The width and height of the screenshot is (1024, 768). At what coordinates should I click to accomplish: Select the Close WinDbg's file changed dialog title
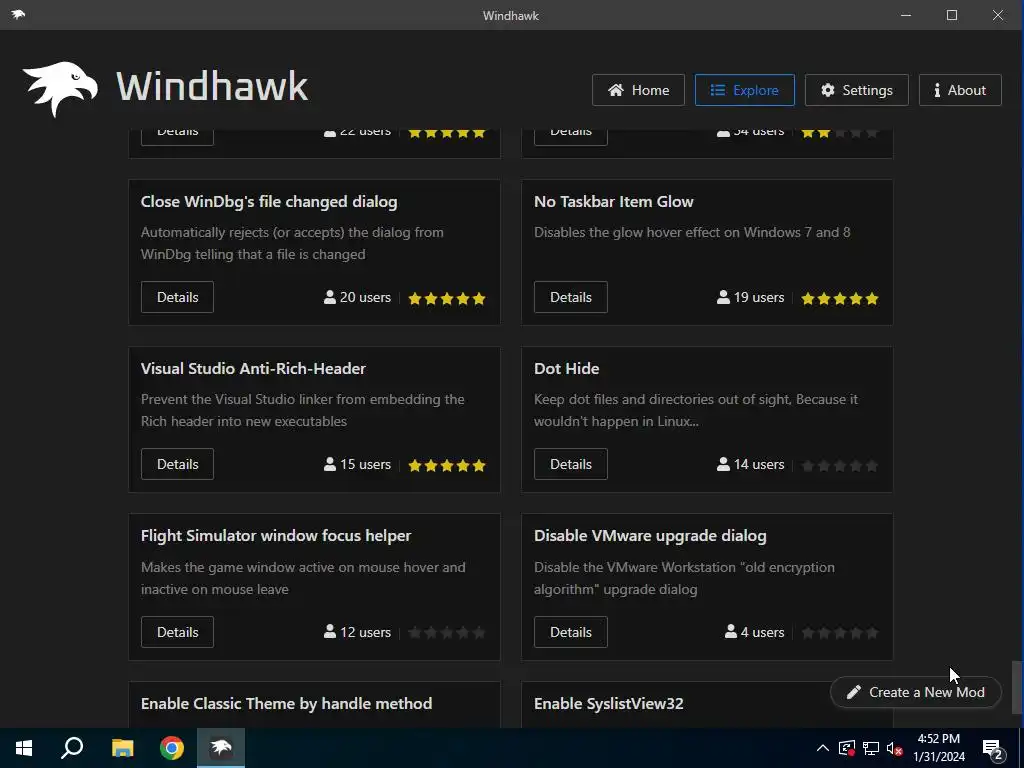pos(269,202)
